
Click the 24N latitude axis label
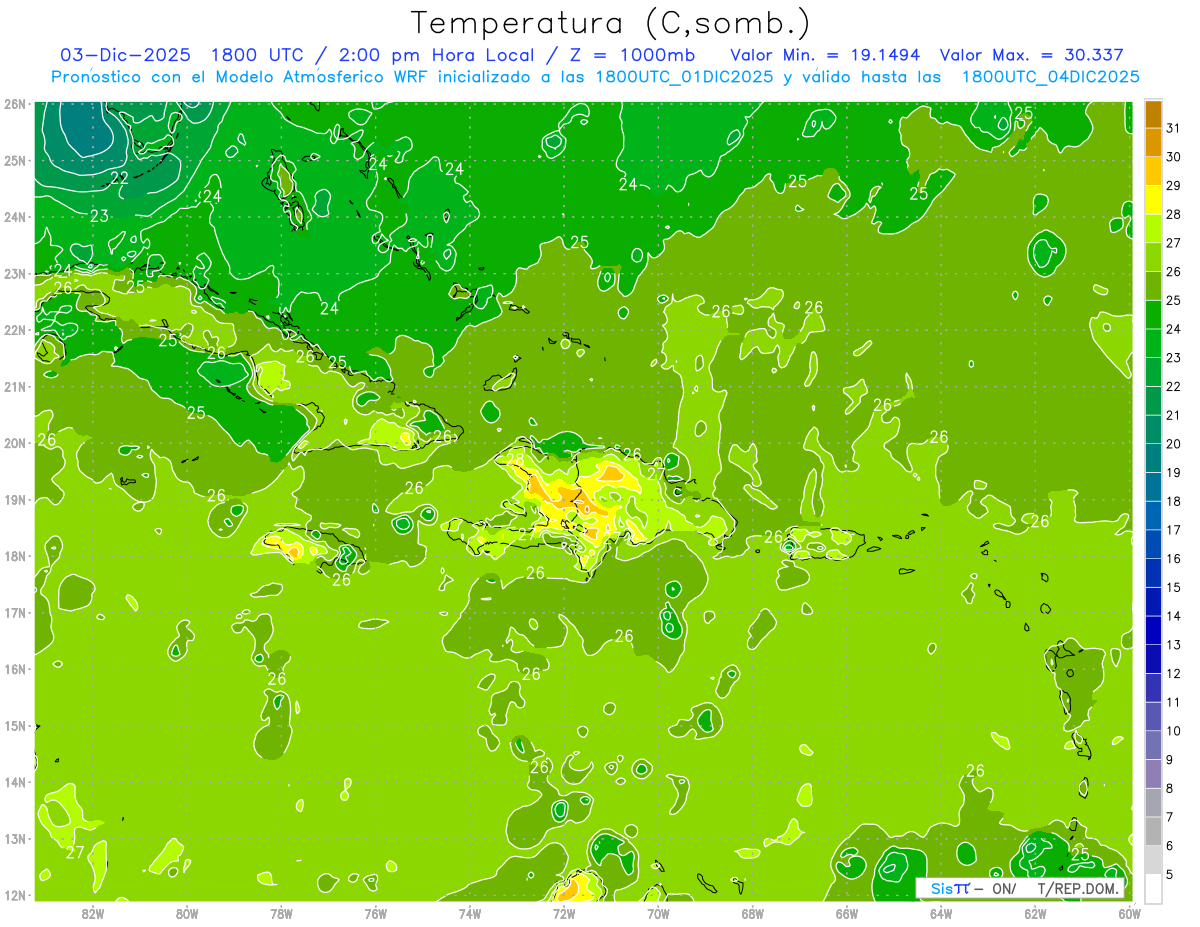(14, 217)
